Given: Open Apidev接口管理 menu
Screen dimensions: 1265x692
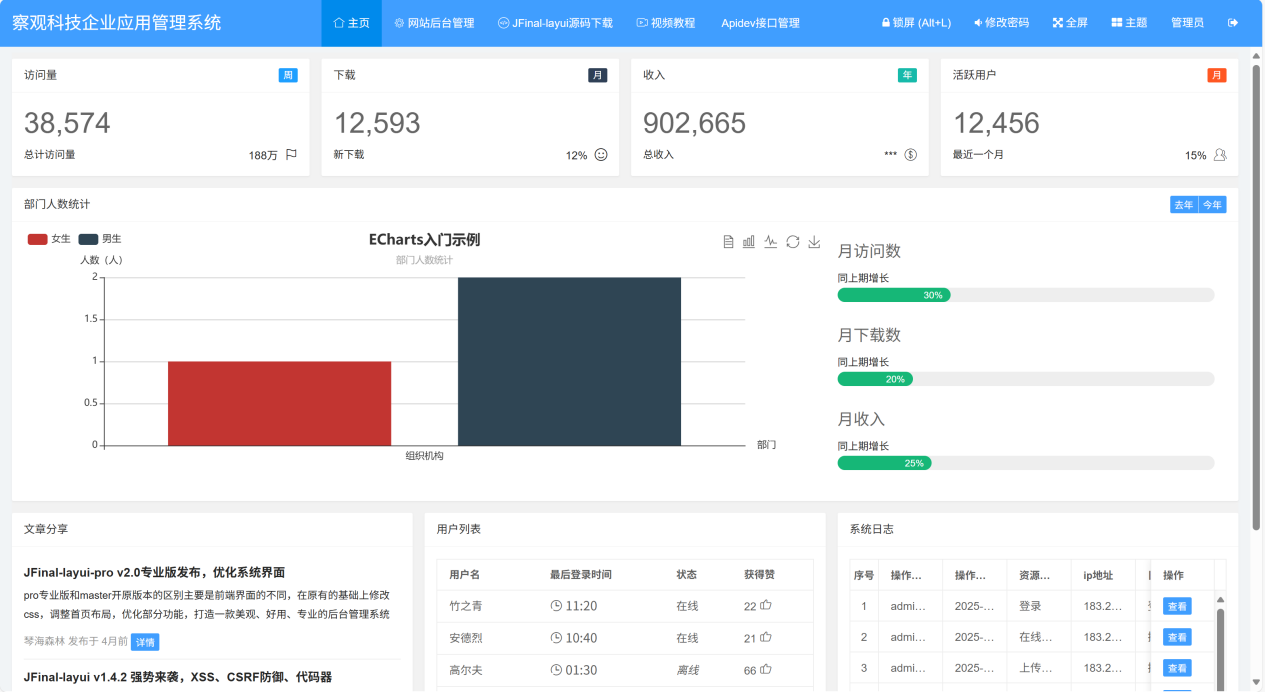Looking at the screenshot, I should click(x=760, y=23).
